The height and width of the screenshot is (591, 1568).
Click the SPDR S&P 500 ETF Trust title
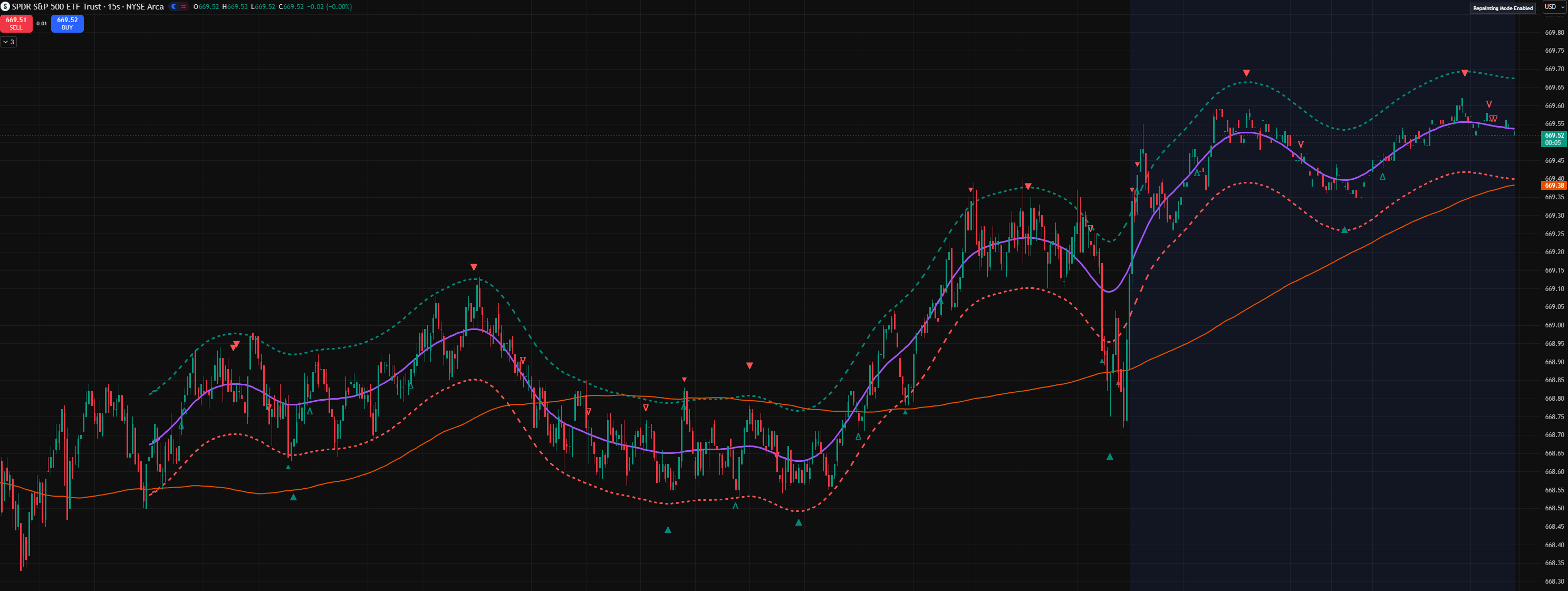[56, 7]
